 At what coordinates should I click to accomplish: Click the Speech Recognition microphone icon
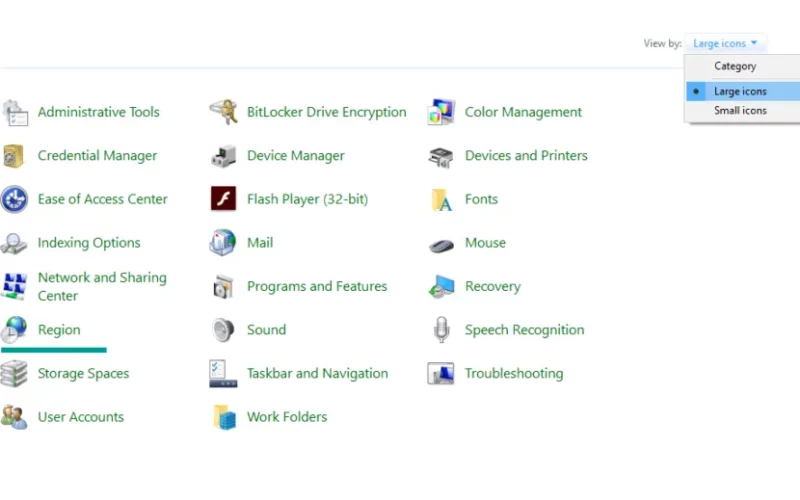441,330
